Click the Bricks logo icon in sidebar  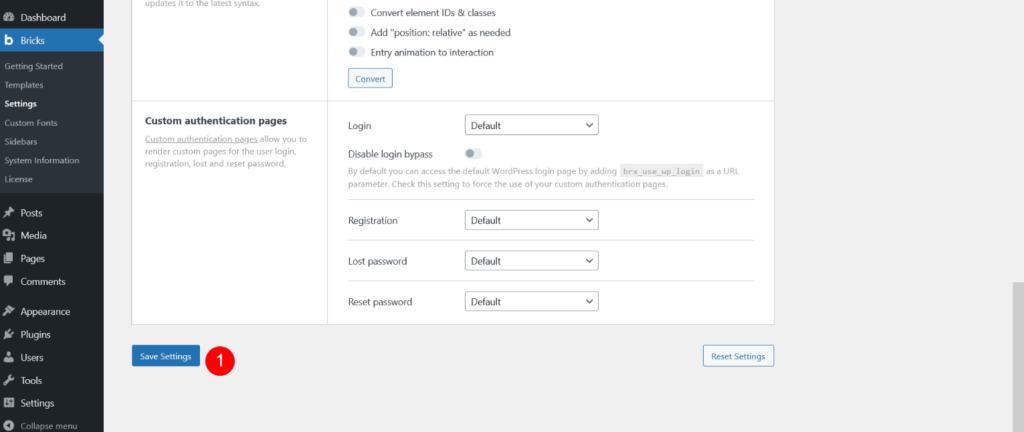pyautogui.click(x=9, y=40)
